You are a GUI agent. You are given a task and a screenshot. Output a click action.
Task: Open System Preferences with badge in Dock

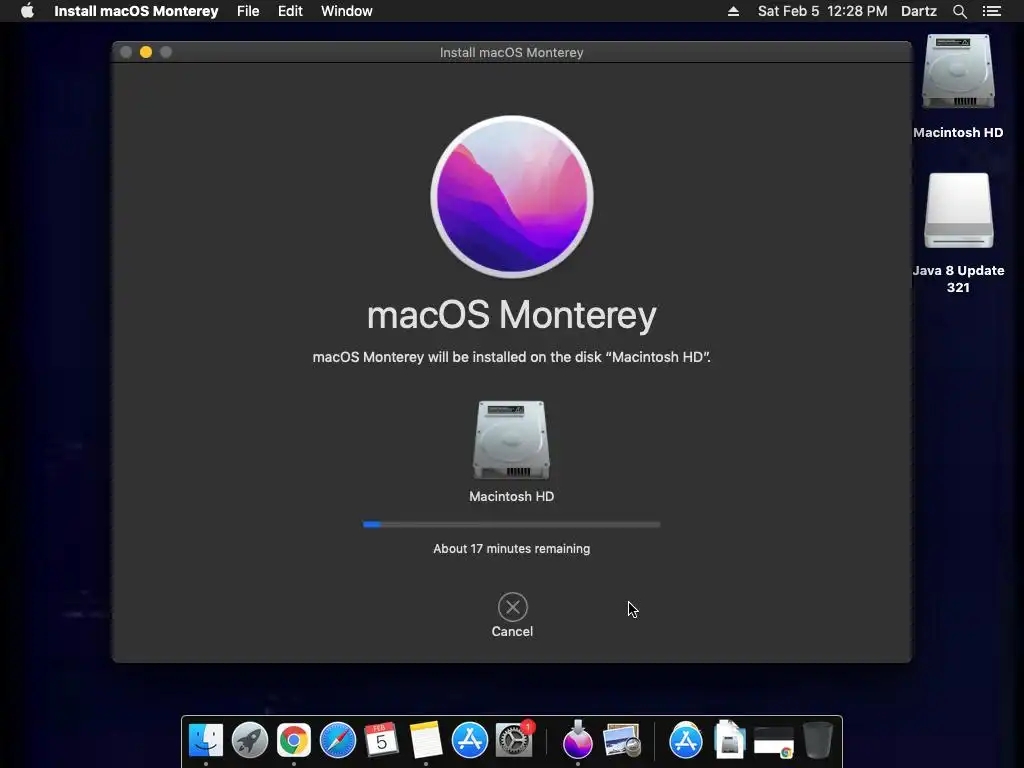pyautogui.click(x=514, y=739)
